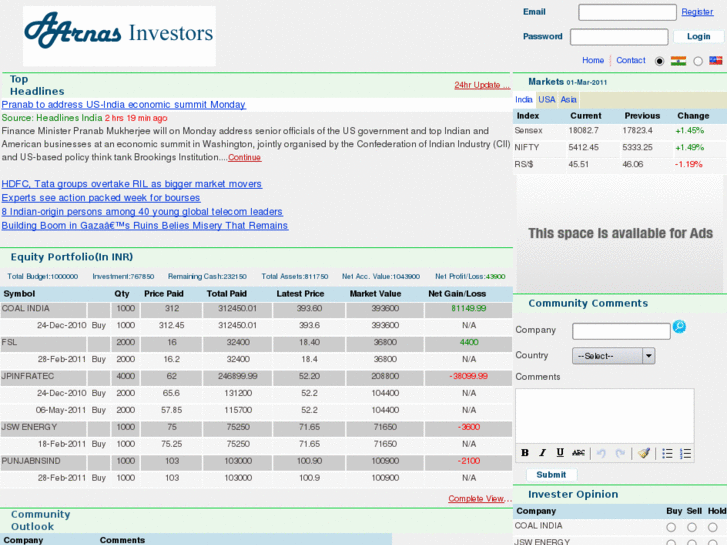Click the Register link
Image resolution: width=727 pixels, height=545 pixels.
(x=697, y=12)
